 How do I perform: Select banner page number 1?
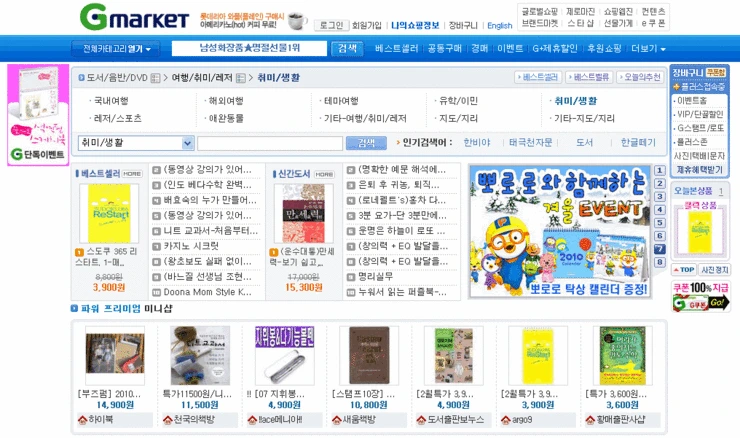click(x=660, y=170)
